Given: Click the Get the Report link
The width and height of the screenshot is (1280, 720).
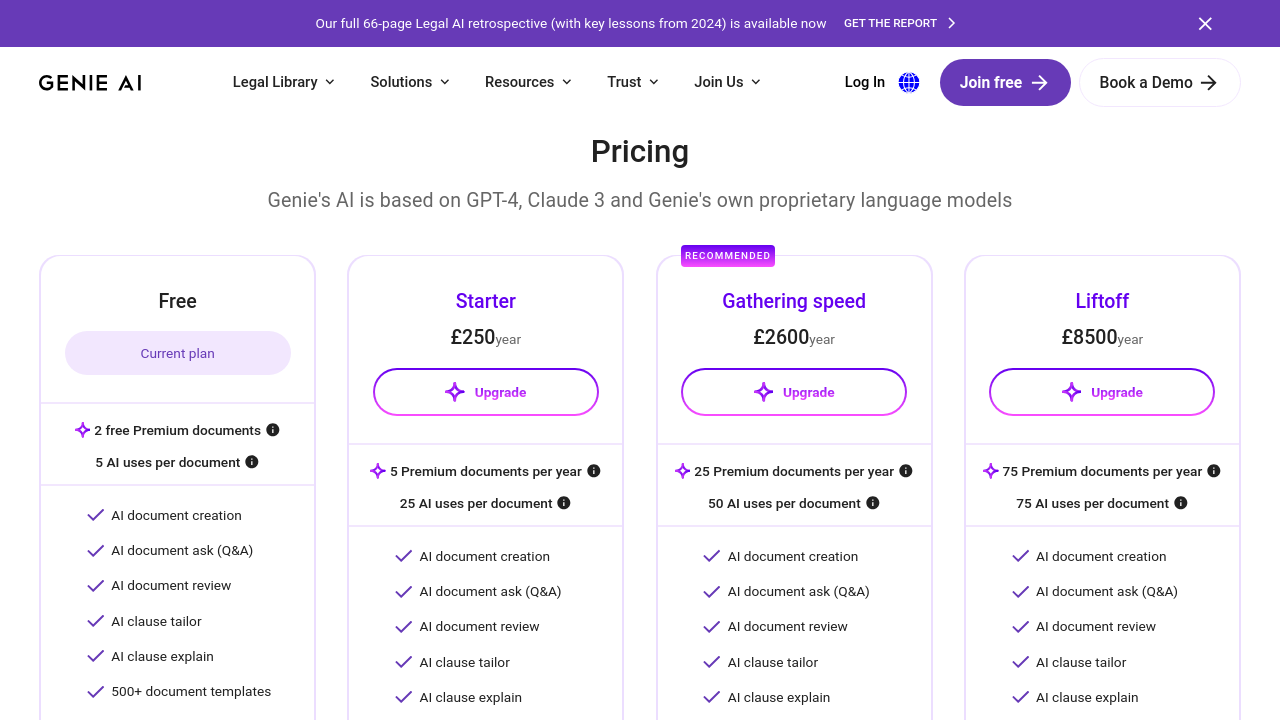Looking at the screenshot, I should (x=899, y=23).
